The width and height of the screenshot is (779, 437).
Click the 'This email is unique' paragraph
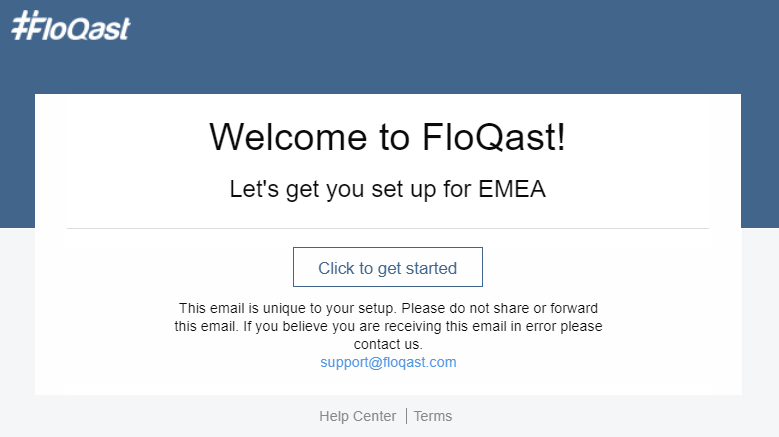(x=388, y=326)
